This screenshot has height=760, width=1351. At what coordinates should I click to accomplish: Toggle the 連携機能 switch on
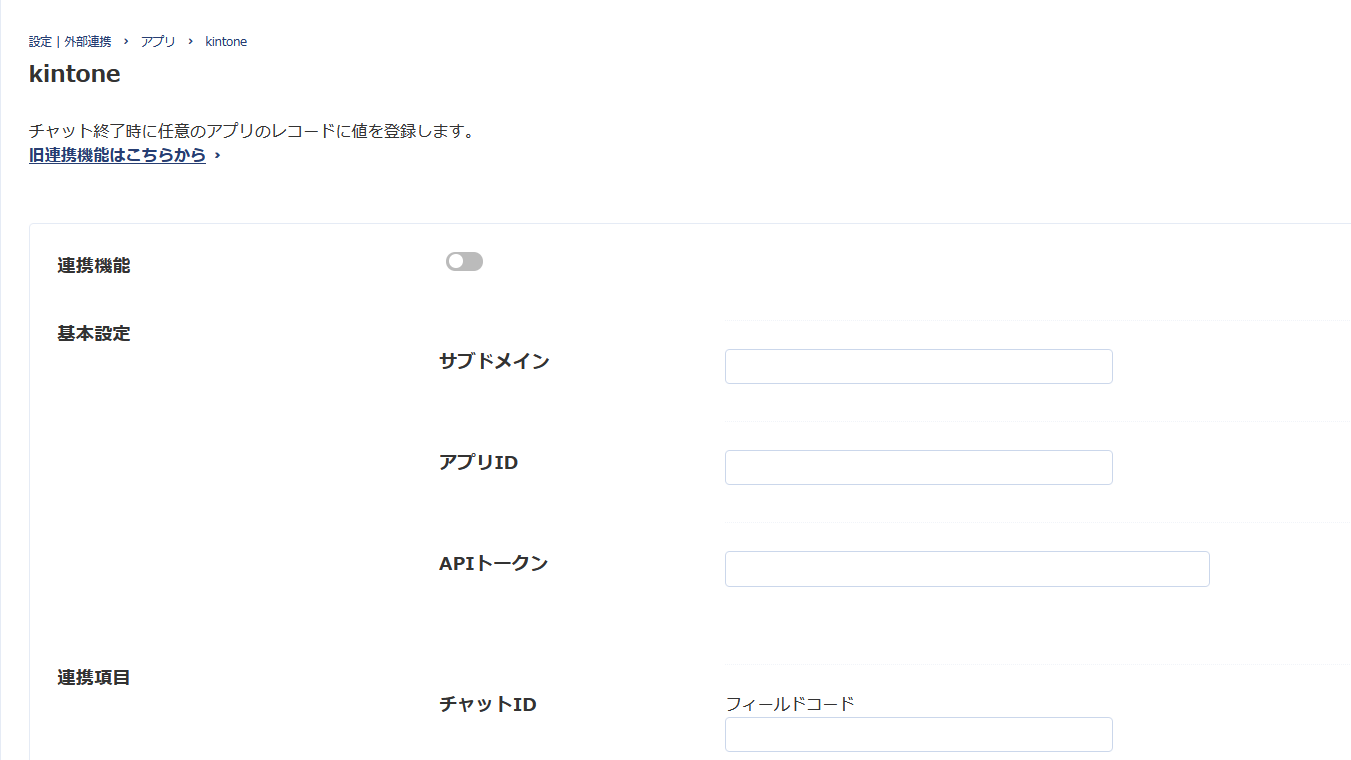pos(464,262)
